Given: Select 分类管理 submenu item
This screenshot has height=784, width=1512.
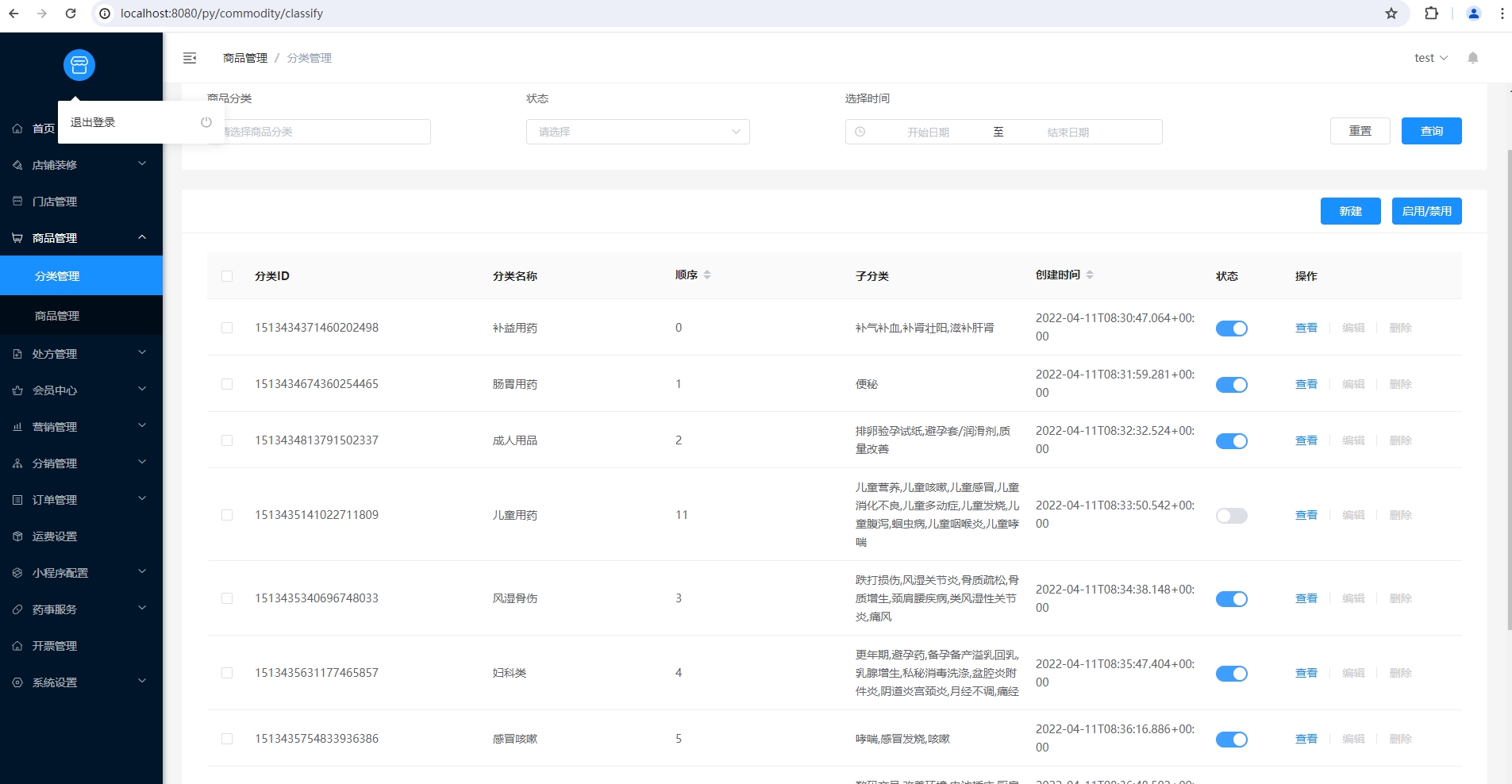Looking at the screenshot, I should [x=81, y=275].
